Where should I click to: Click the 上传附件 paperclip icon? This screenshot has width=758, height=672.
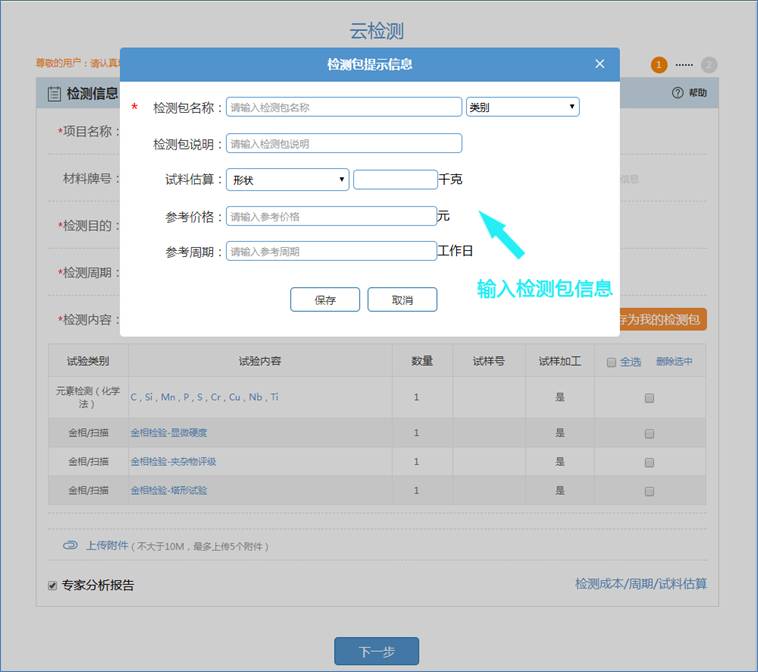(70, 545)
